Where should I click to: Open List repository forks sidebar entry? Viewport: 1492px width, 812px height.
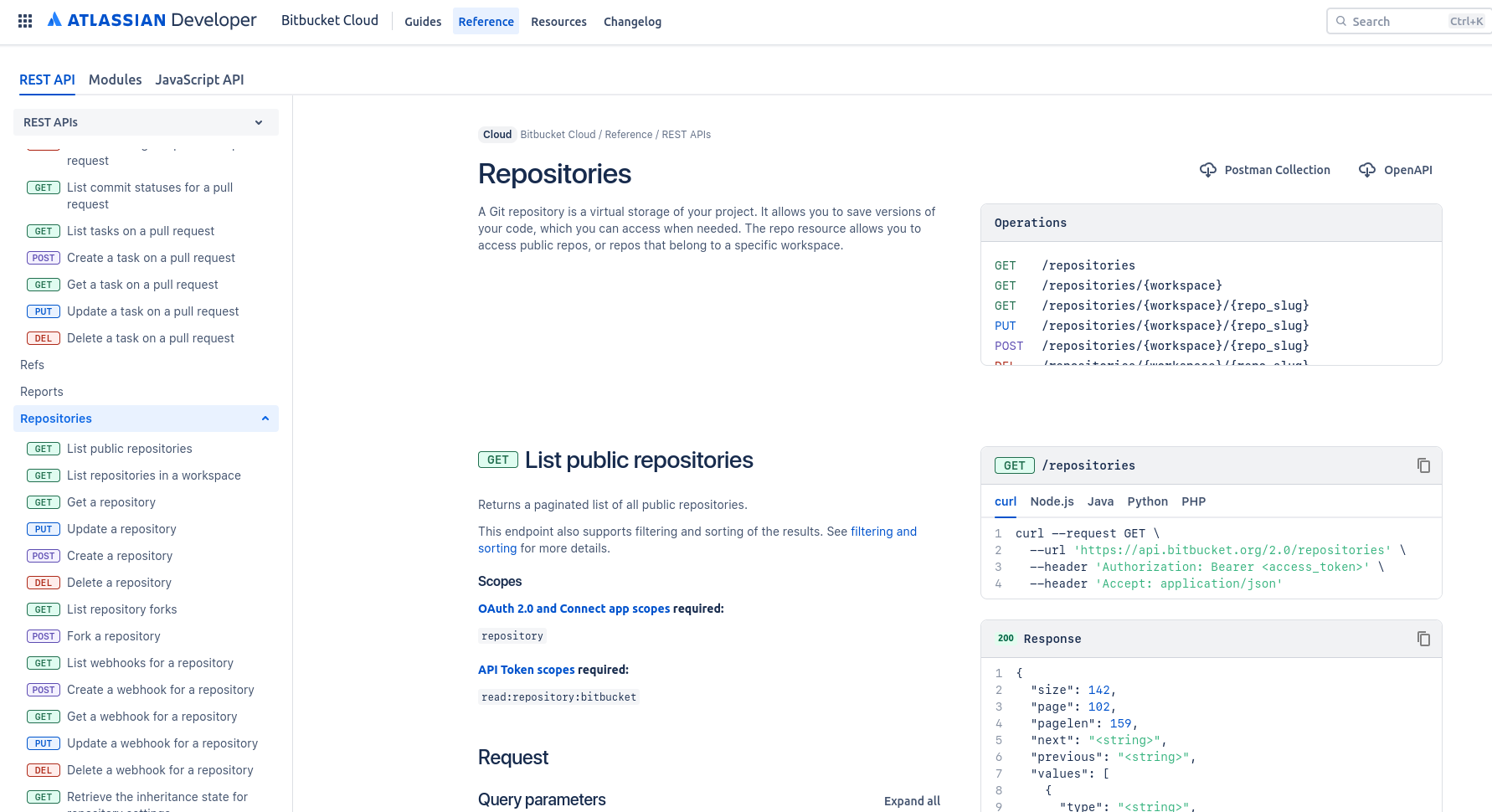121,609
